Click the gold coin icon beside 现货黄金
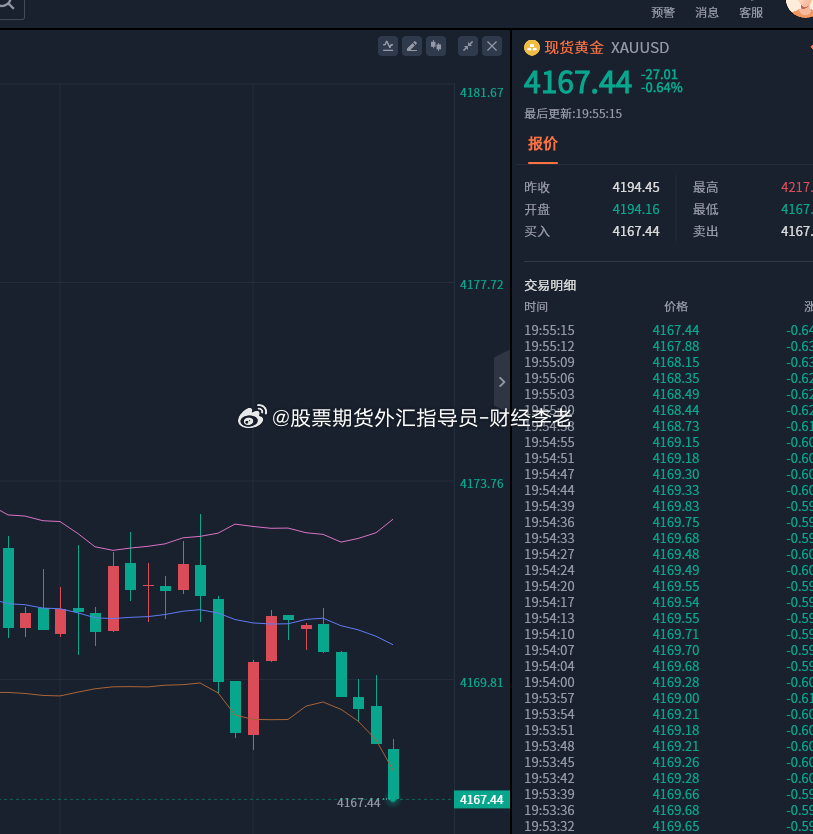 [532, 48]
